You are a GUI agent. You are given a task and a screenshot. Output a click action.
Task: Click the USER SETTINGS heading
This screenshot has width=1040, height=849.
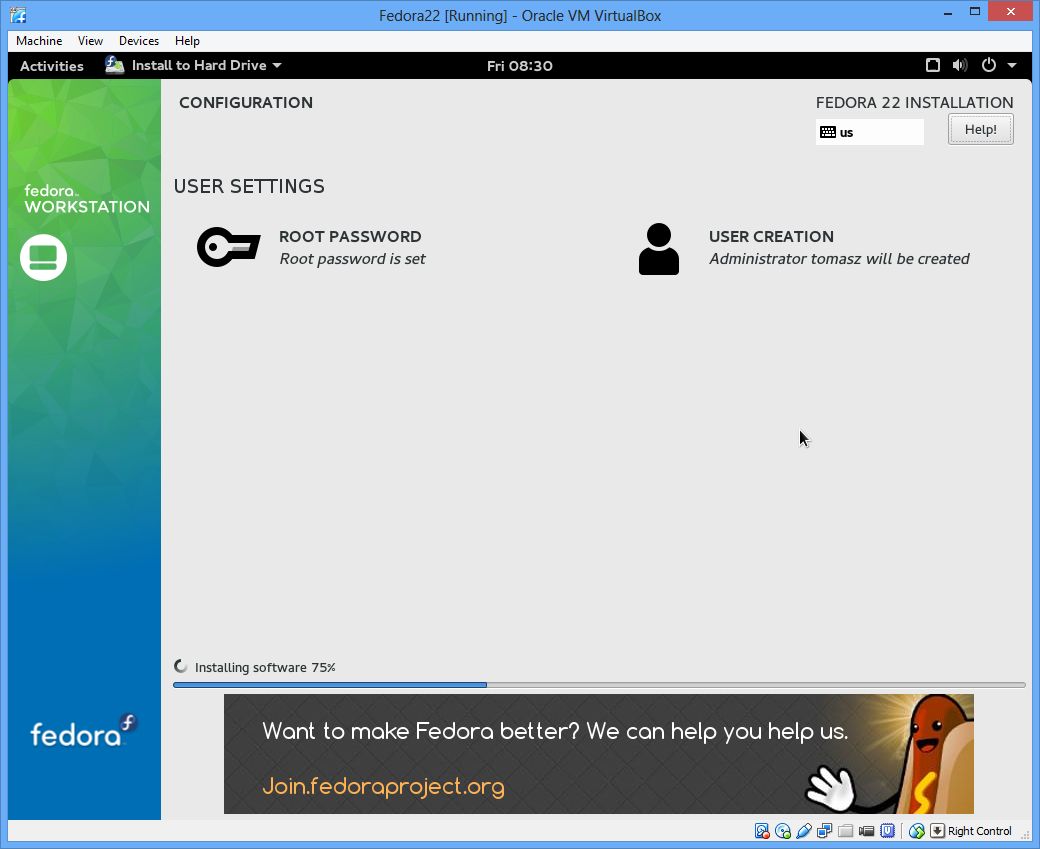tap(249, 186)
